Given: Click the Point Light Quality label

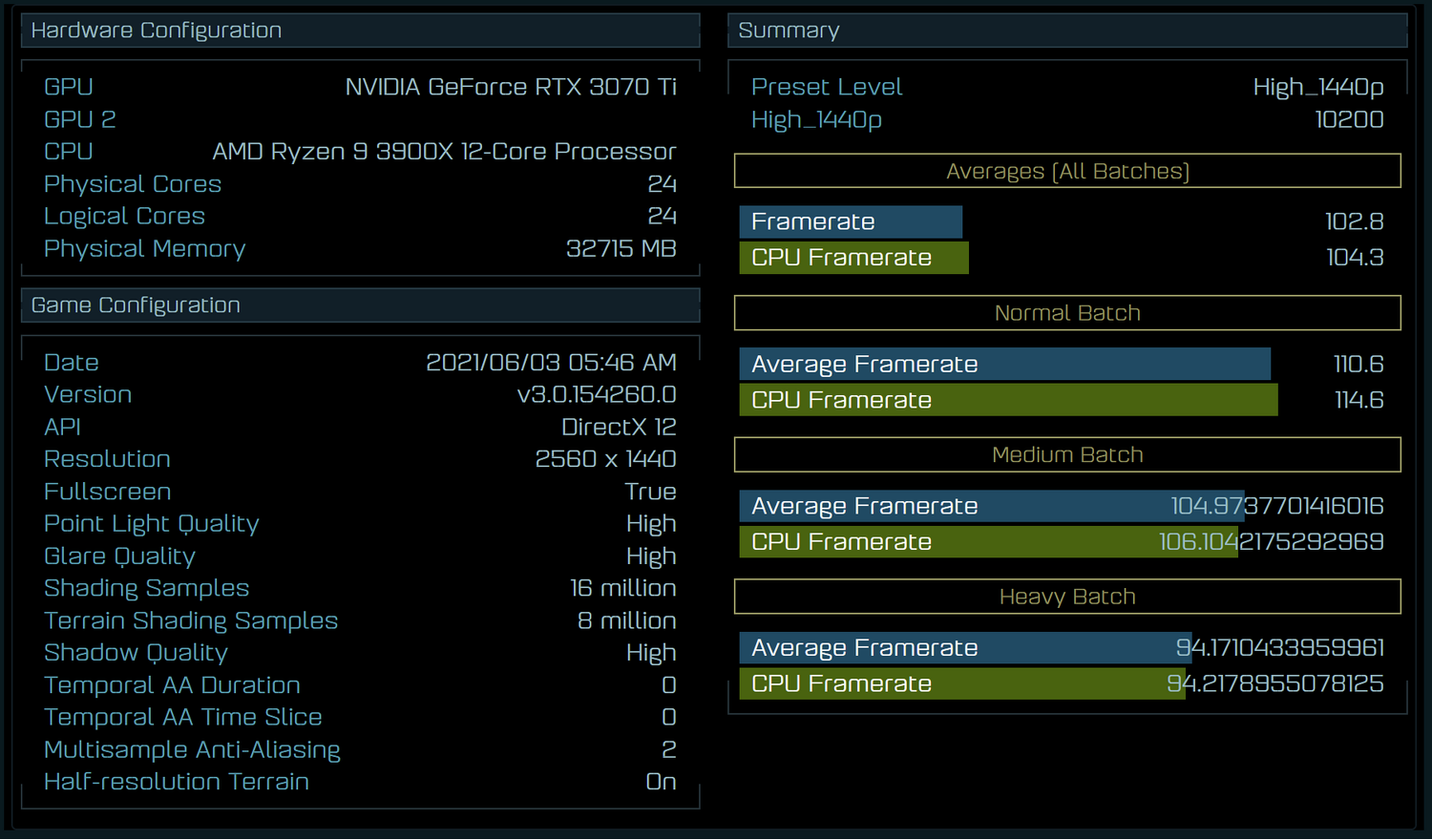Looking at the screenshot, I should [x=152, y=524].
